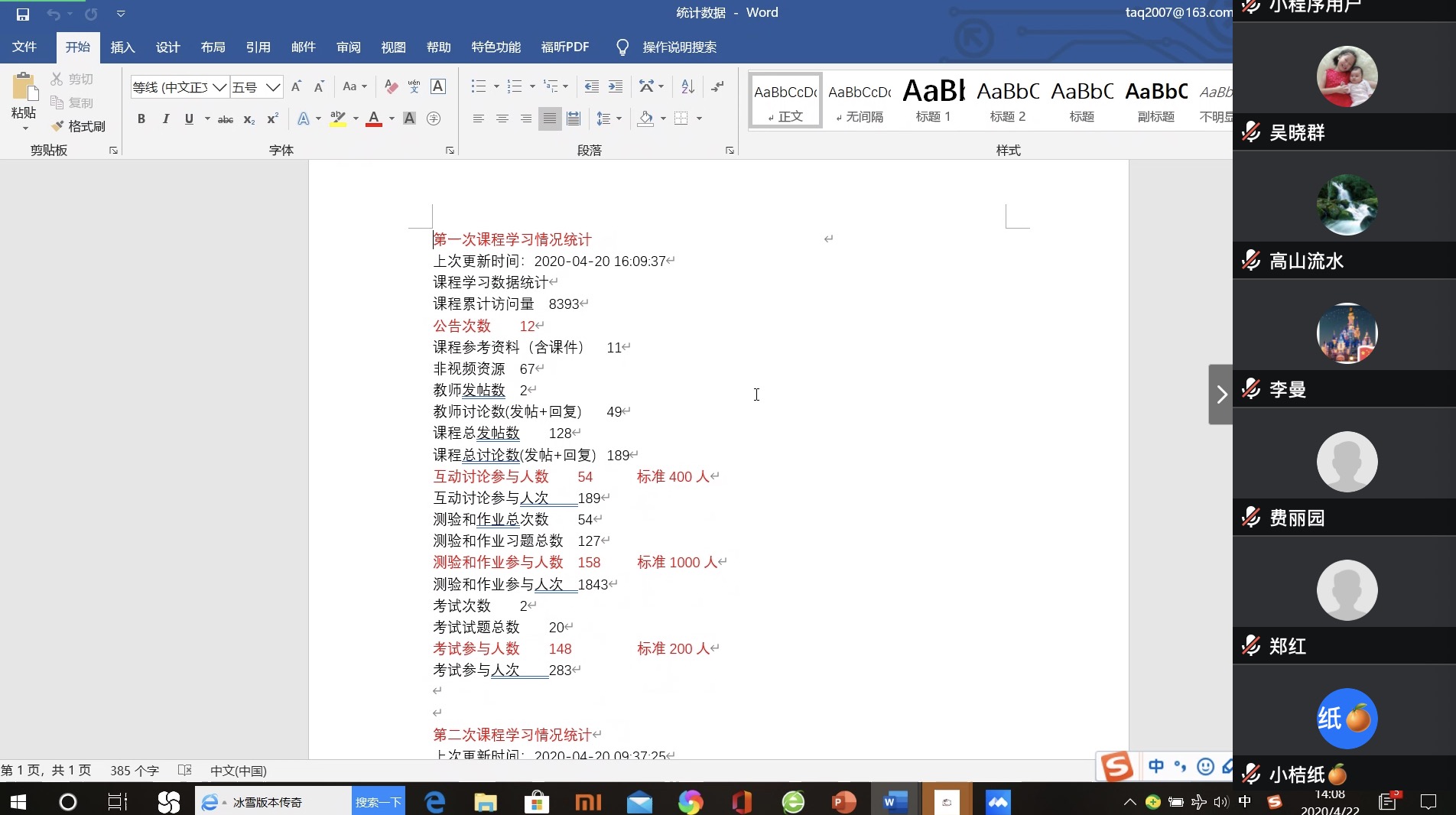Click the Save icon in title bar
The width and height of the screenshot is (1456, 815).
point(22,14)
